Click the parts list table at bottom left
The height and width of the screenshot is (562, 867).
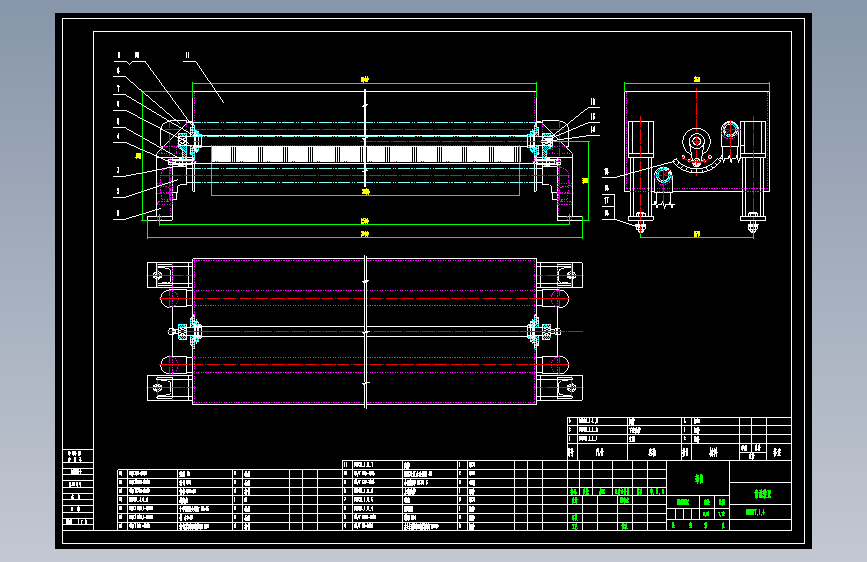(x=229, y=500)
